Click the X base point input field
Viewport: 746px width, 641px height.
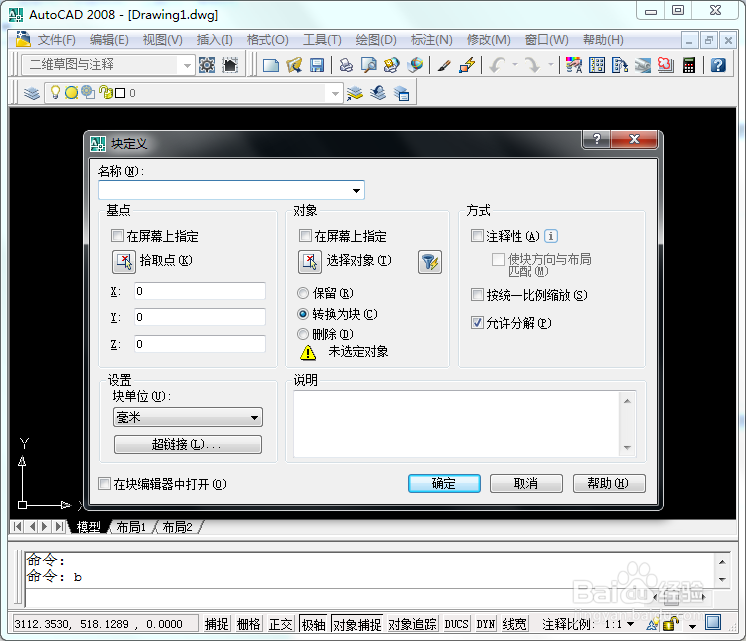pos(200,291)
